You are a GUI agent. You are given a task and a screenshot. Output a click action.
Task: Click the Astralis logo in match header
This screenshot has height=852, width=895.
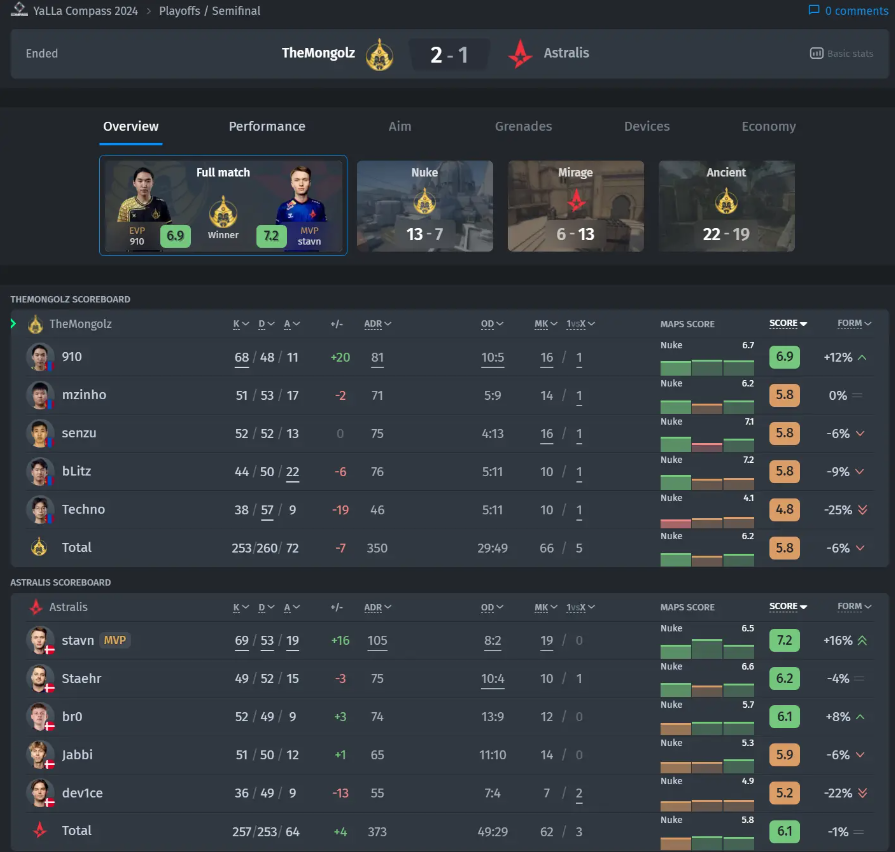(520, 53)
